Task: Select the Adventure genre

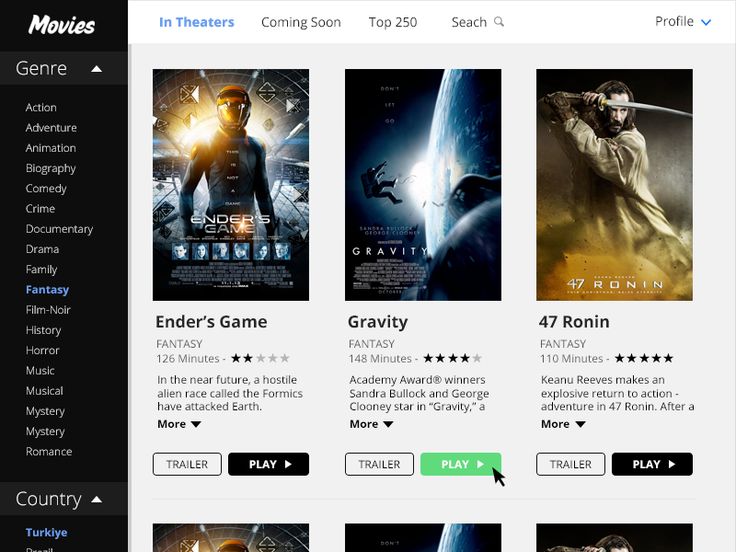Action: point(51,128)
